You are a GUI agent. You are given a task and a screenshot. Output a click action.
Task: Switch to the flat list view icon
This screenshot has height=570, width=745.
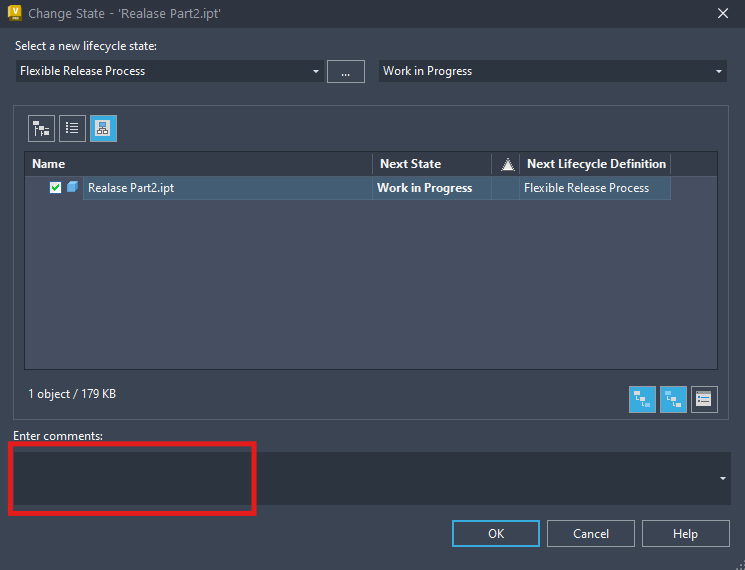(72, 128)
